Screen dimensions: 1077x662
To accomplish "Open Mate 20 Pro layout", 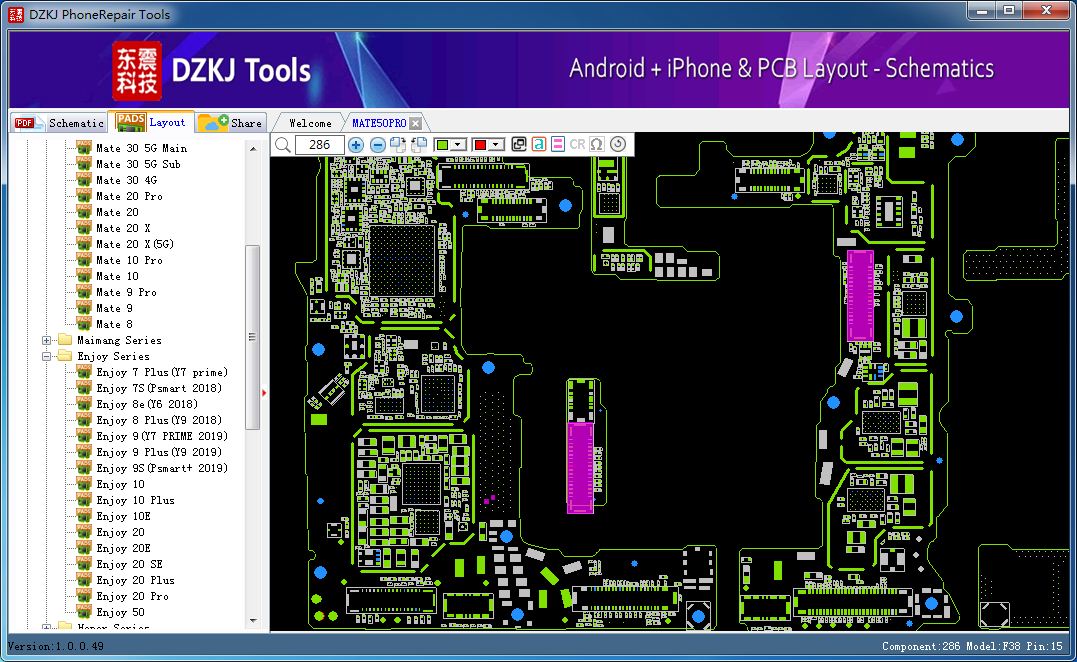I will click(129, 196).
